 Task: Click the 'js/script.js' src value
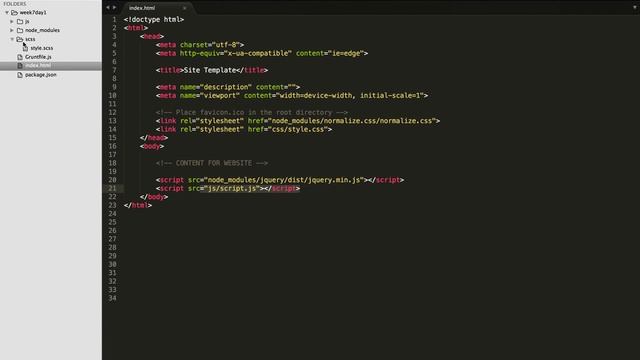[232, 189]
